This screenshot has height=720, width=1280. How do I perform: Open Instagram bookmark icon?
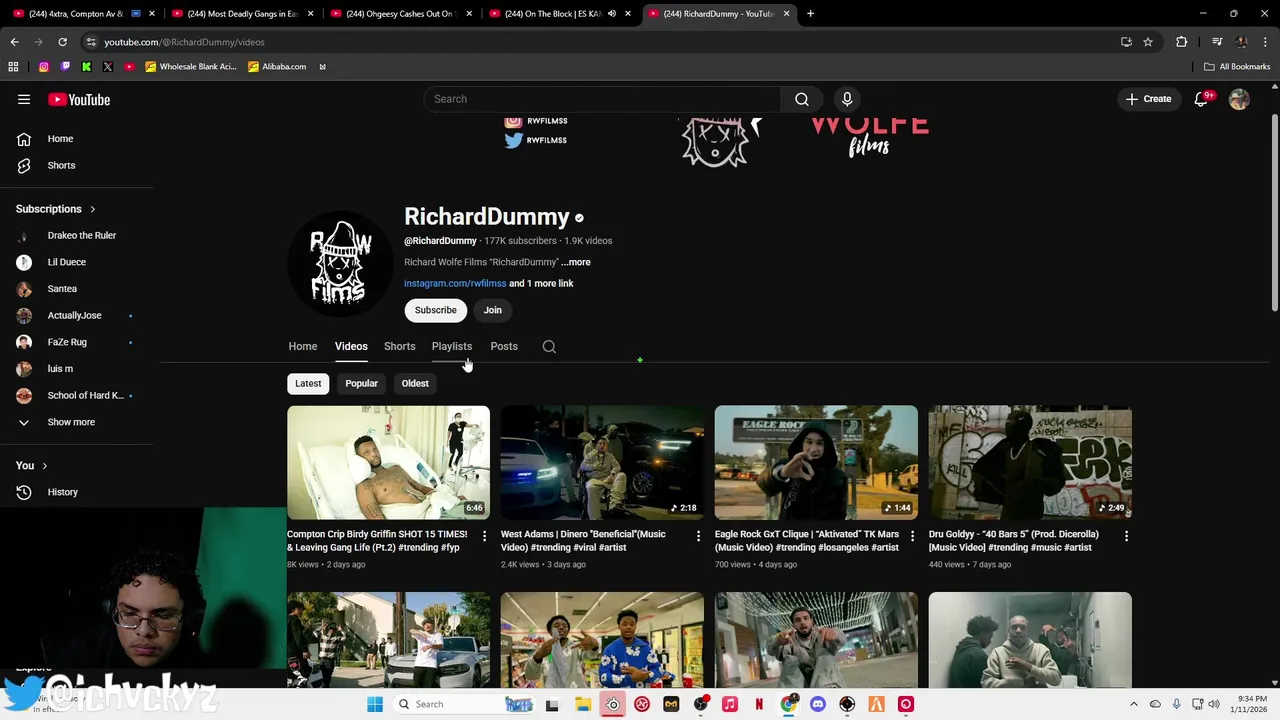(44, 67)
